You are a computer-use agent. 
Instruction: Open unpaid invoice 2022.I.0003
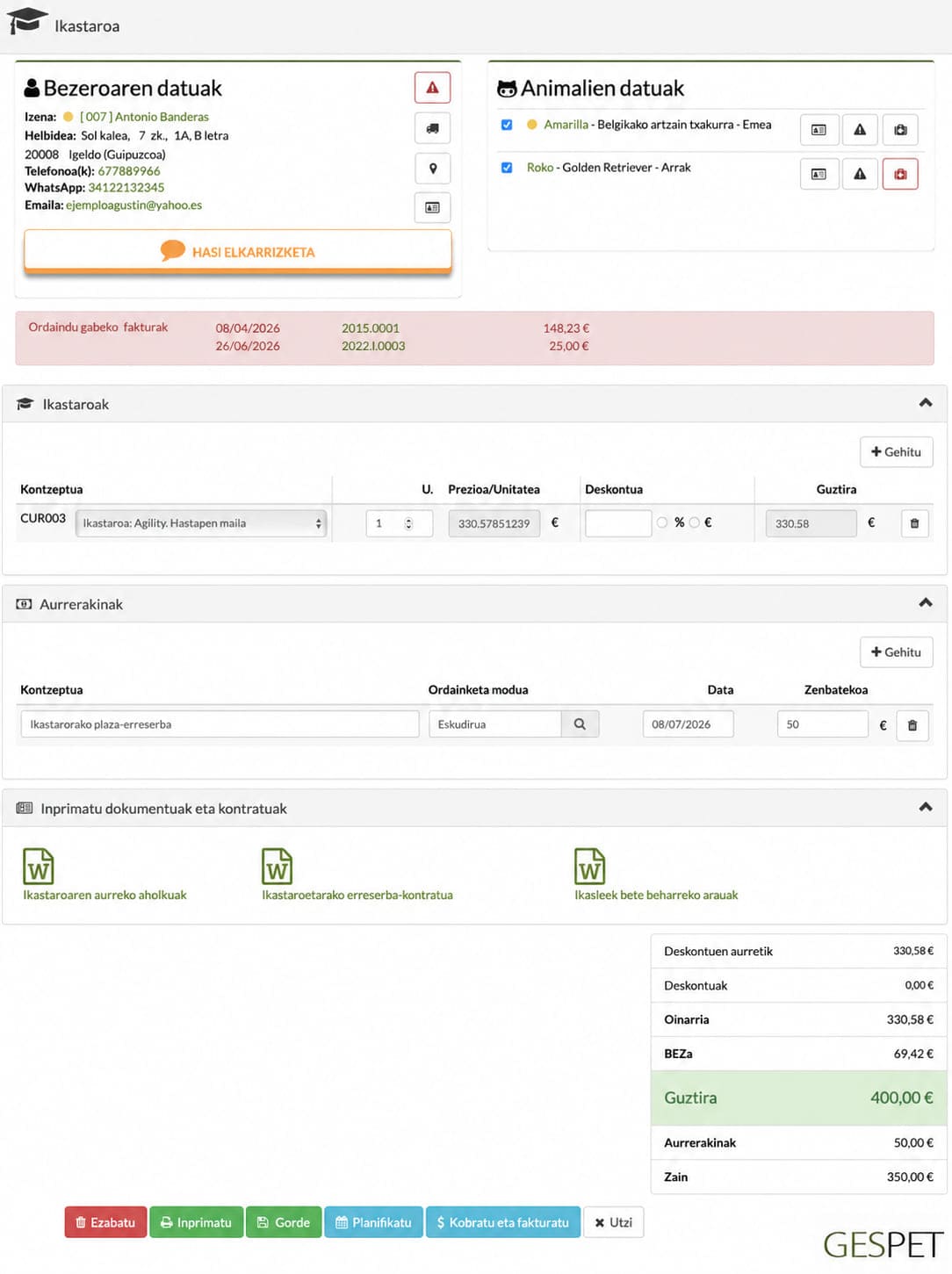click(x=373, y=346)
